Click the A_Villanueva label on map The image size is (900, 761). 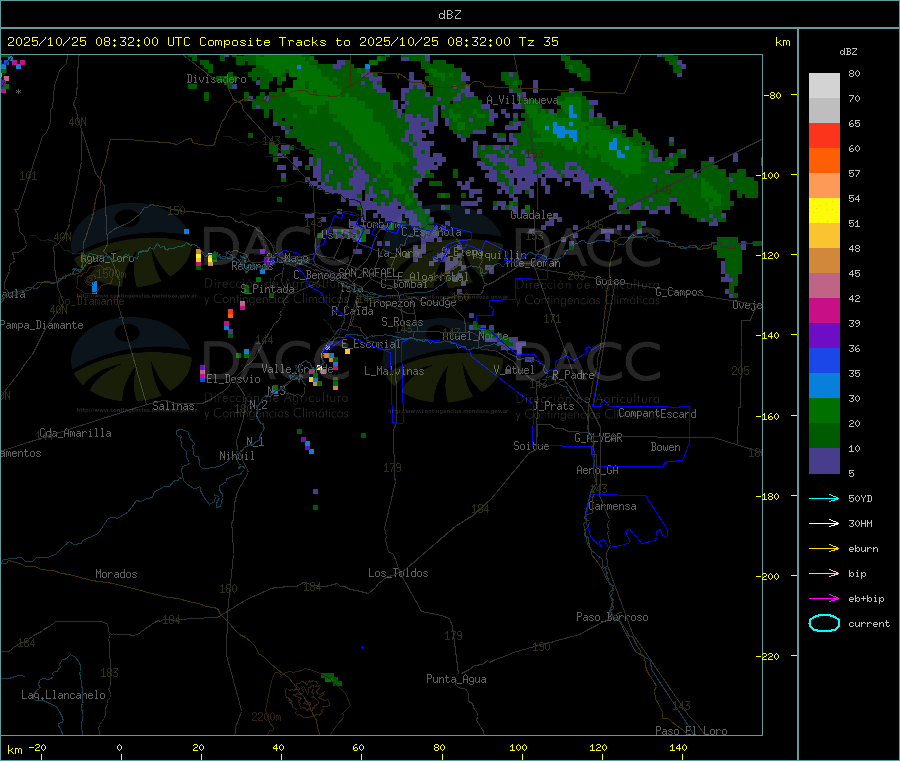[x=522, y=100]
